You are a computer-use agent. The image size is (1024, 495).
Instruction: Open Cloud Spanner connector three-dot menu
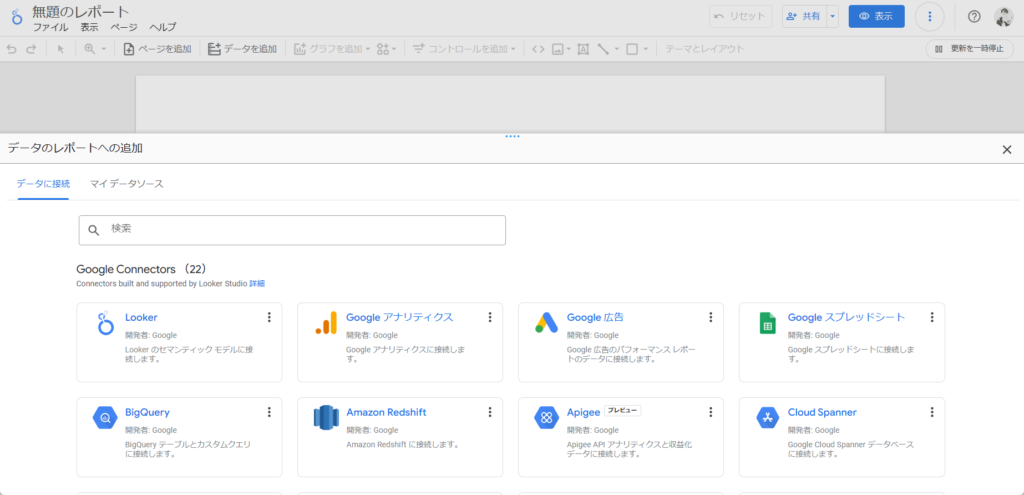click(932, 412)
